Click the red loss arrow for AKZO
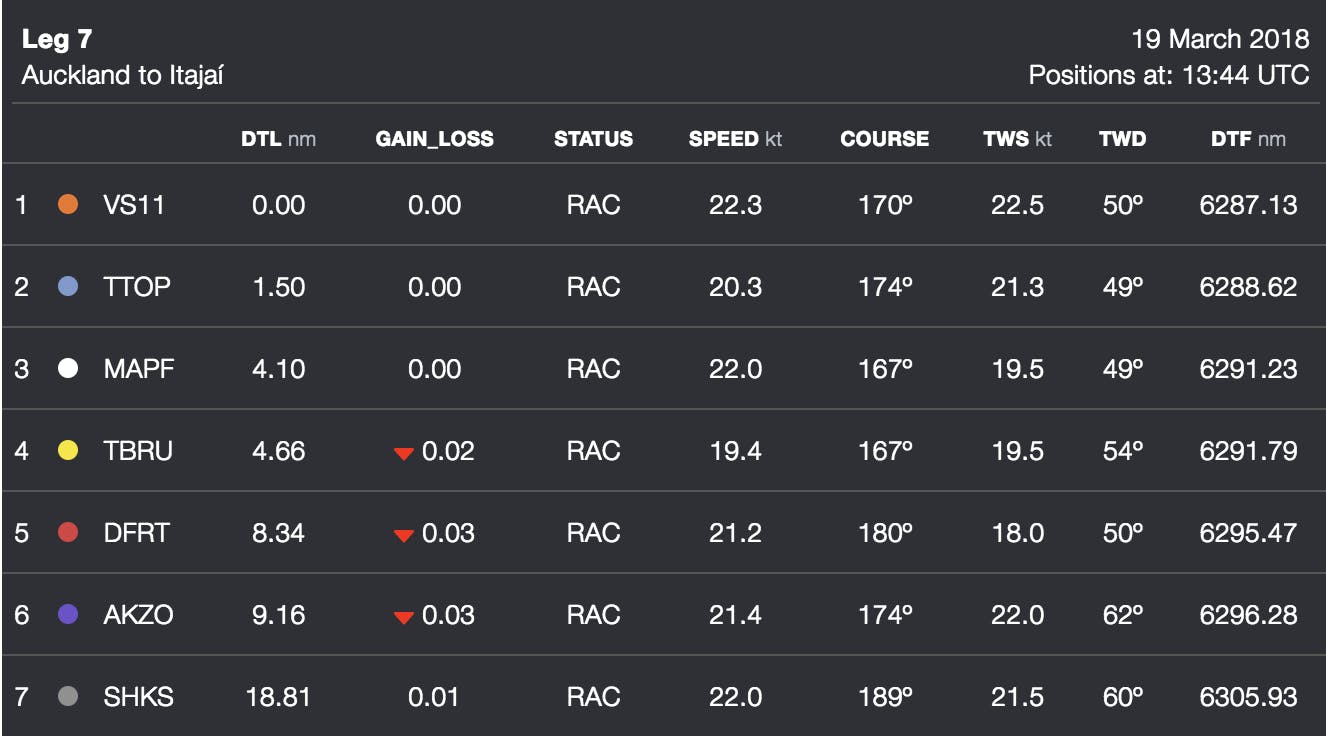Screen dimensions: 1326x736 pos(404,617)
